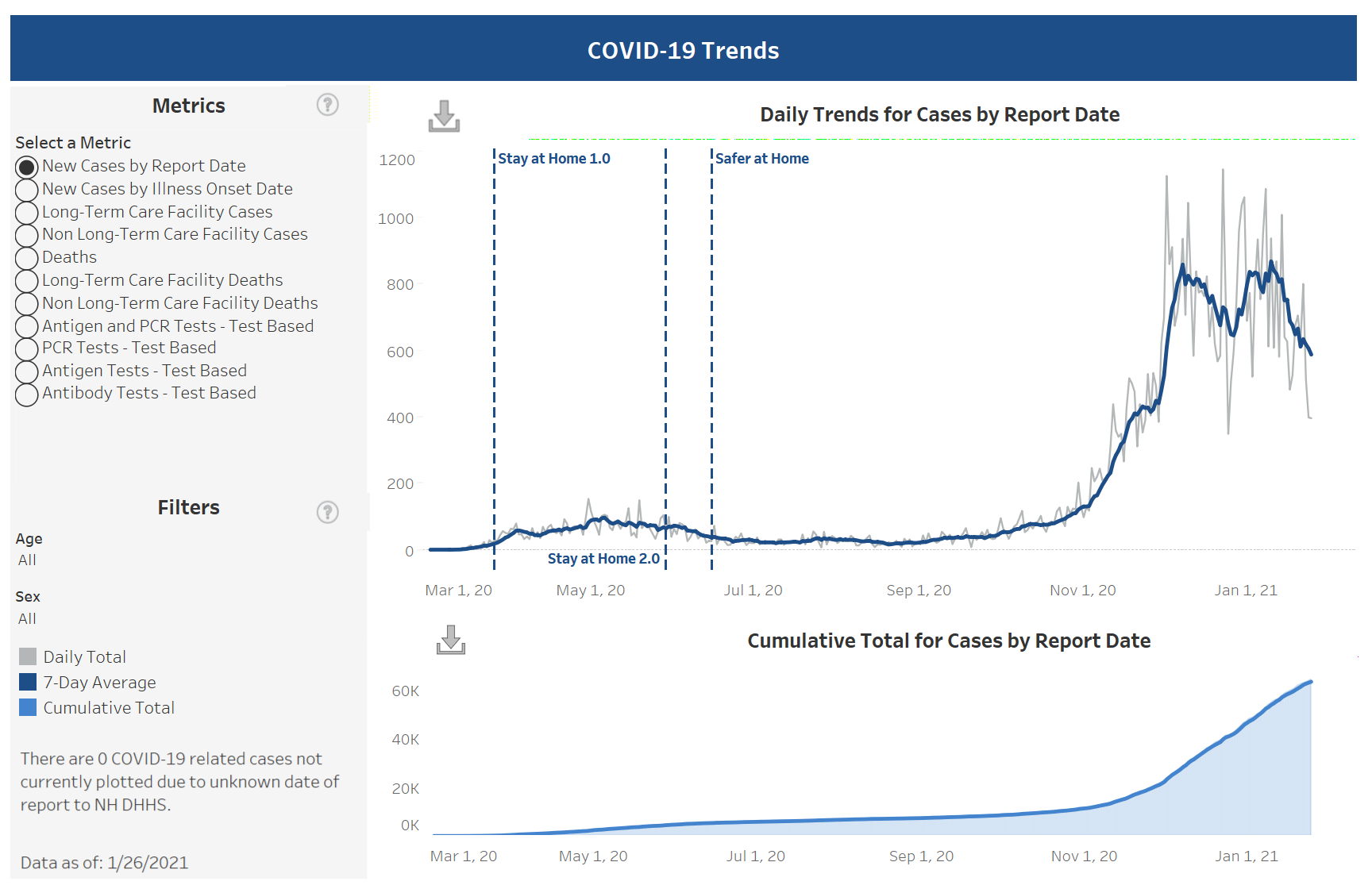Click the Stay at Home 1.0 marker label
1372x889 pixels.
(x=554, y=159)
